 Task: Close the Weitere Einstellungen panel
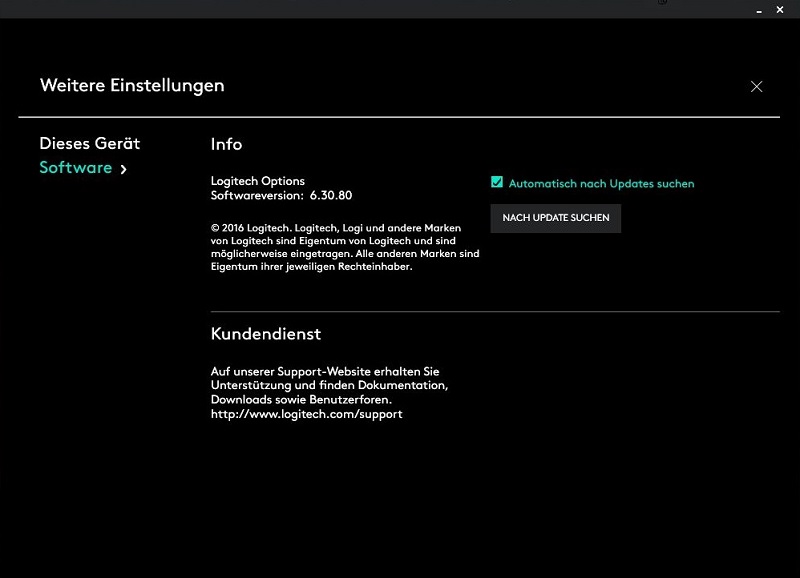756,87
